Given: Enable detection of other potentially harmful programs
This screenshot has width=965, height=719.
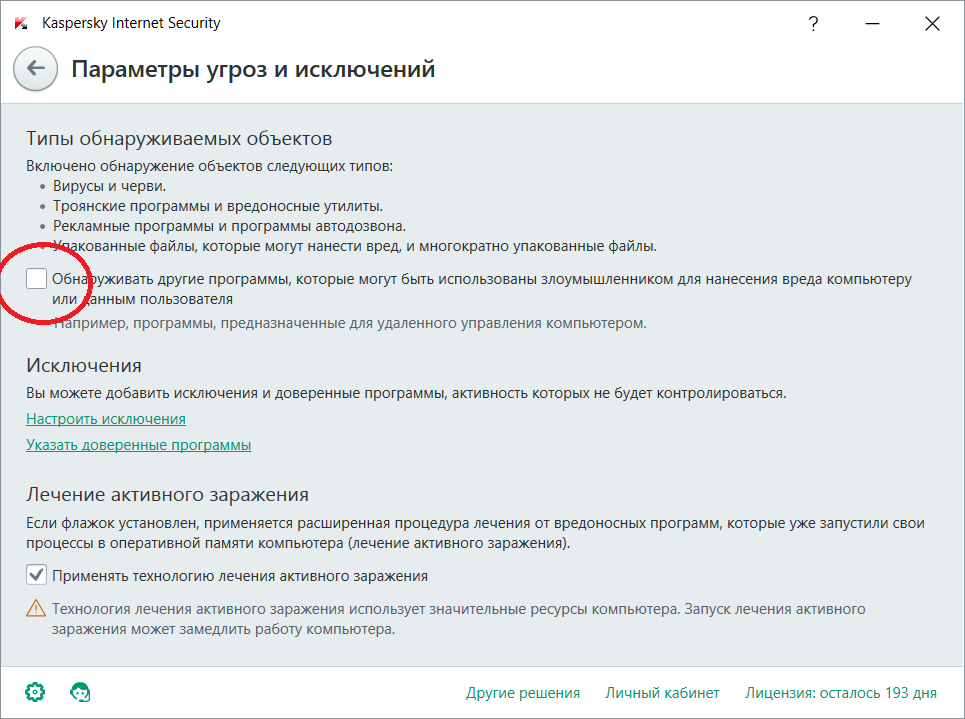Looking at the screenshot, I should click(x=36, y=278).
